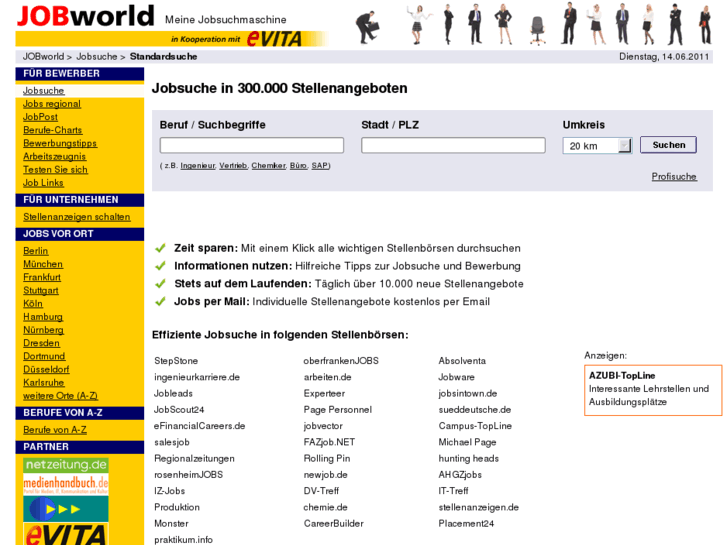The width and height of the screenshot is (727, 545).
Task: Click Absolventa in the job board list
Action: 462,361
